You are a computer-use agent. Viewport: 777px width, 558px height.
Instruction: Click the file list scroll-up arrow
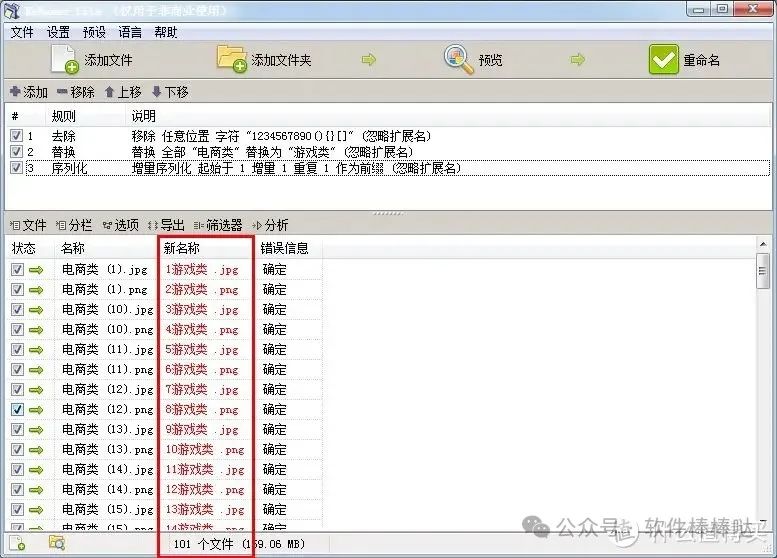point(762,244)
